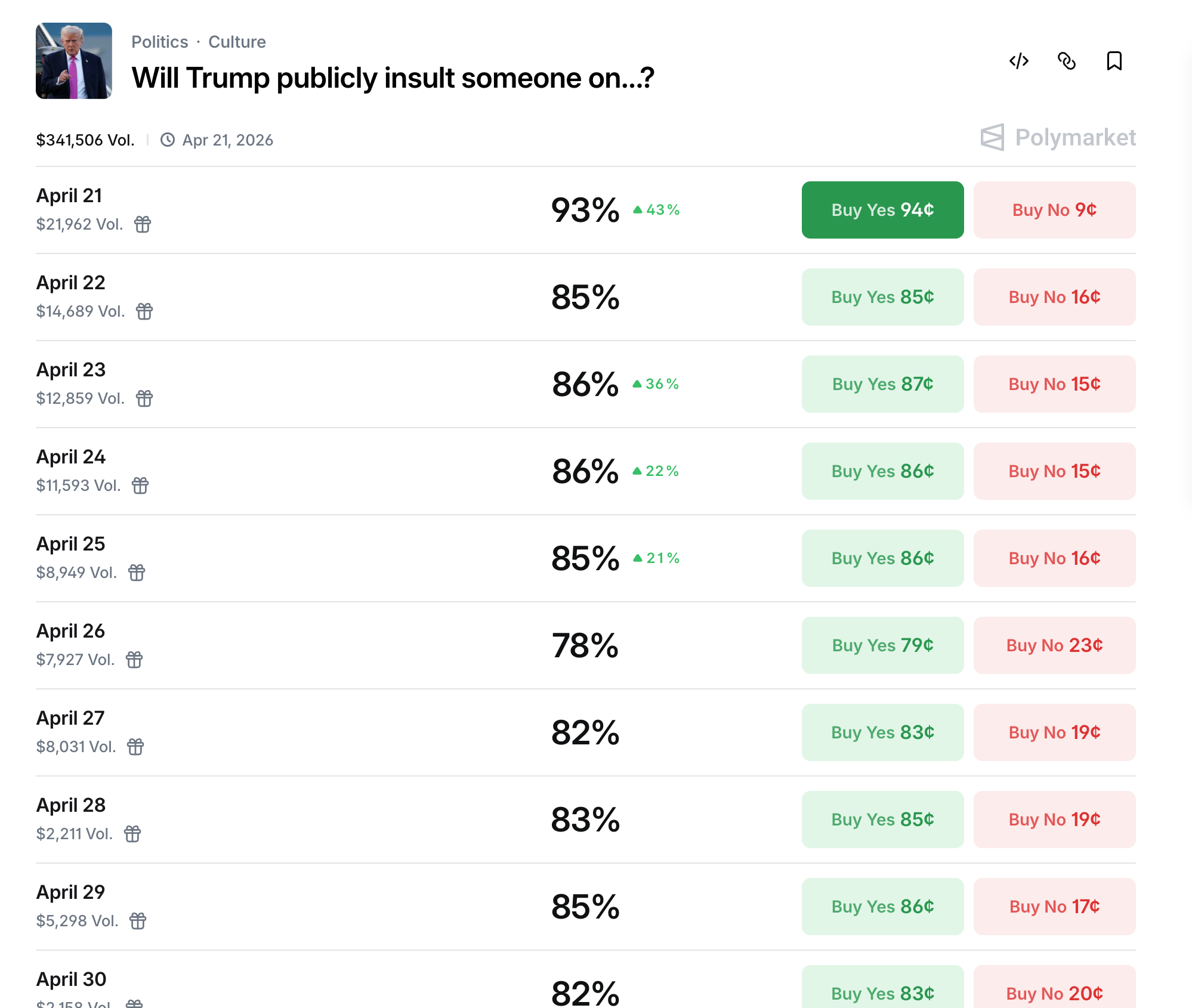Buy No at 15¢ for April 24
This screenshot has height=1008, width=1192.
pos(1054,471)
